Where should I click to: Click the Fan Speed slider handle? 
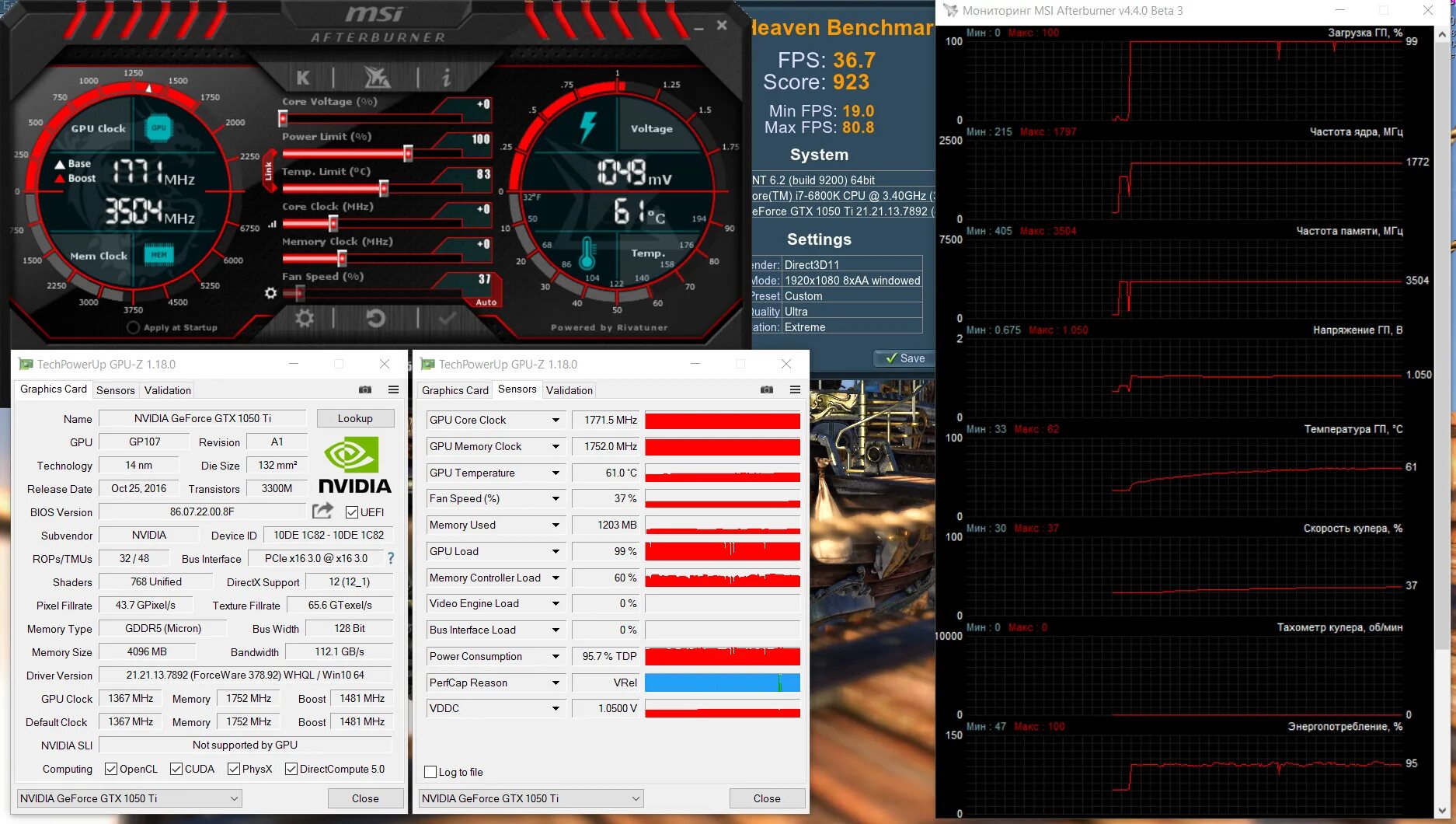click(x=300, y=293)
